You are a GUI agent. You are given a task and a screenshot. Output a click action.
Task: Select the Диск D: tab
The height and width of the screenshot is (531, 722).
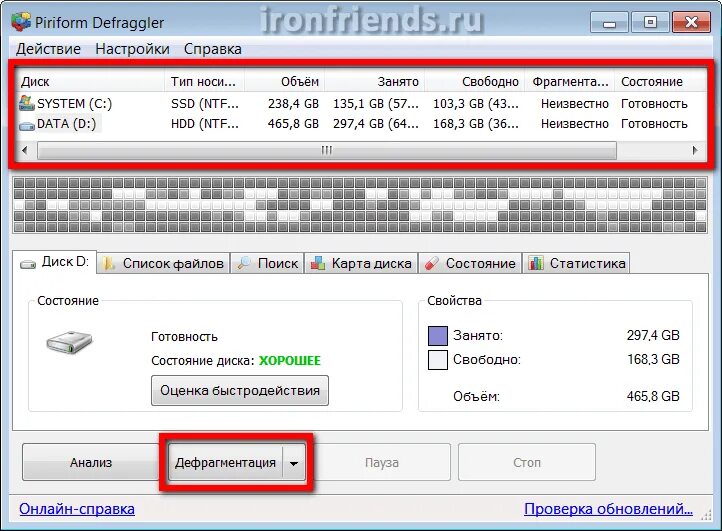click(x=54, y=263)
